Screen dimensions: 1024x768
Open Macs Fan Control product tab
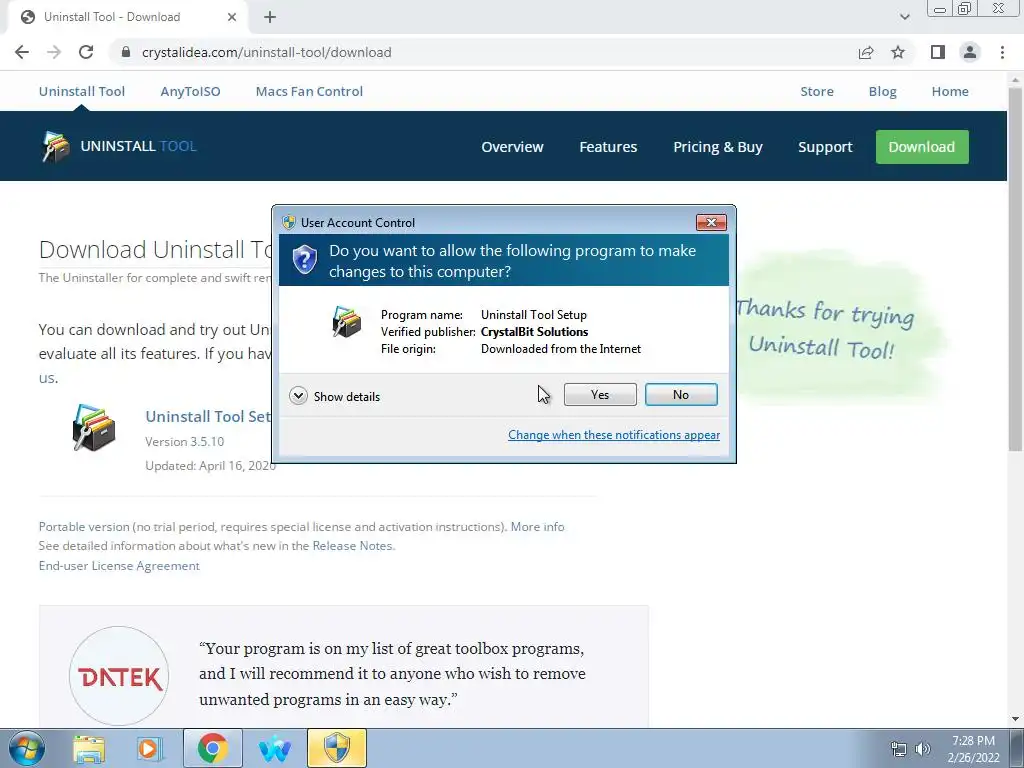(309, 91)
